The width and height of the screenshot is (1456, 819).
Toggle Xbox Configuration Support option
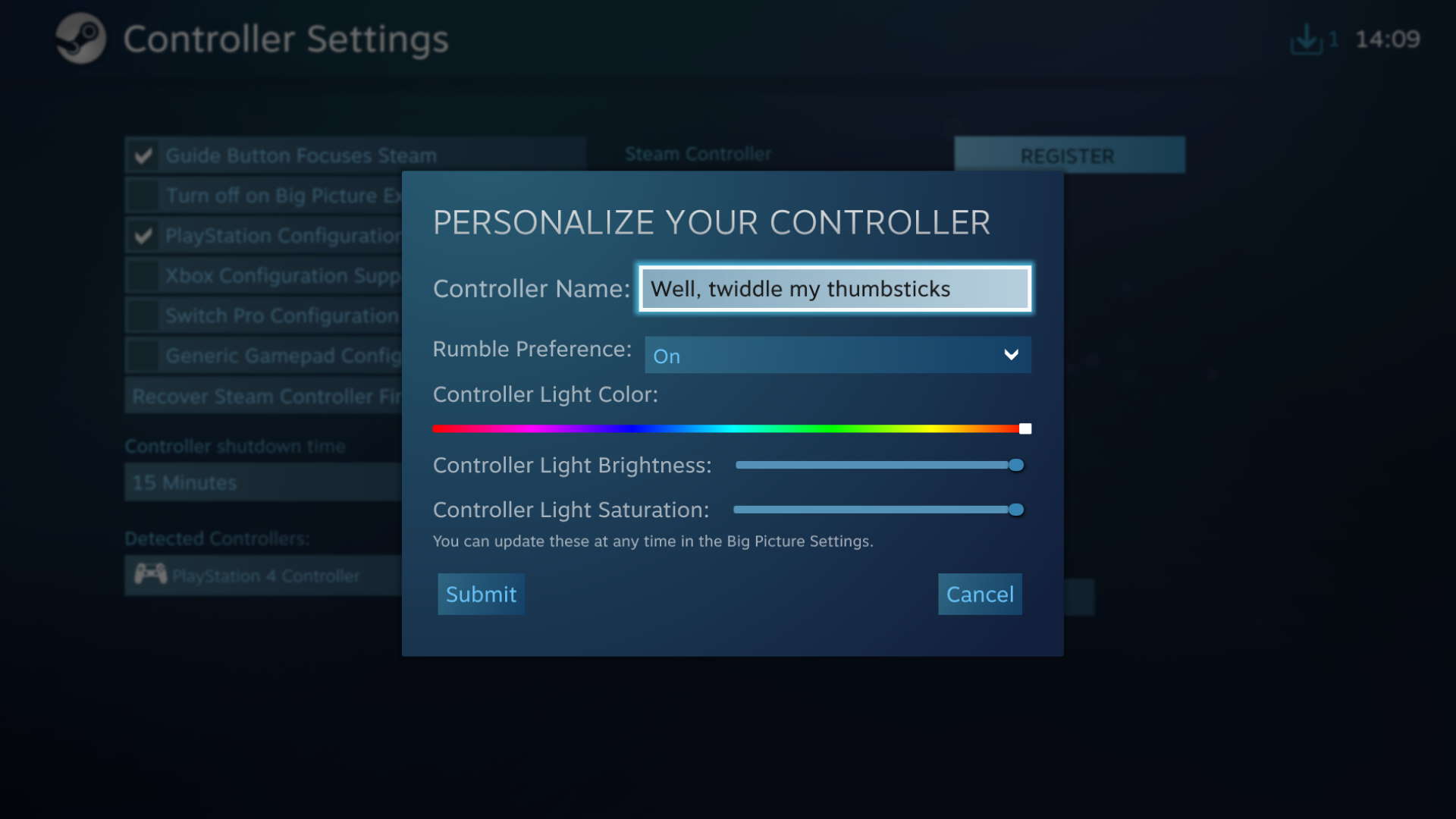click(x=144, y=275)
